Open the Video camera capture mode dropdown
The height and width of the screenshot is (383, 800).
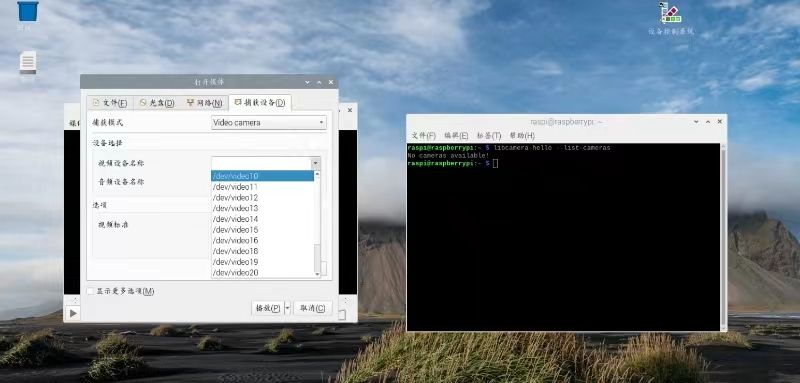(x=269, y=122)
